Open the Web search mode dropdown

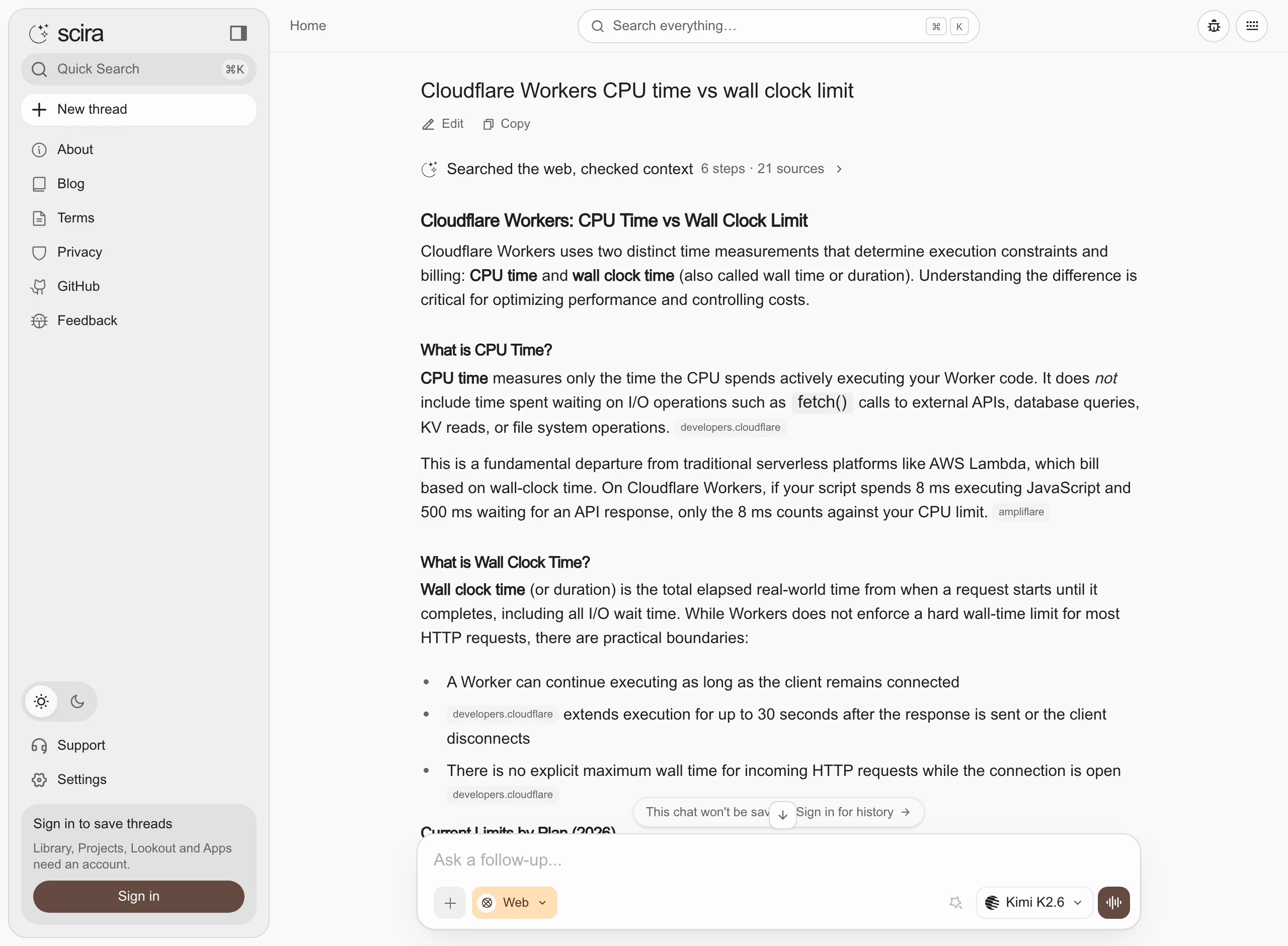point(514,903)
